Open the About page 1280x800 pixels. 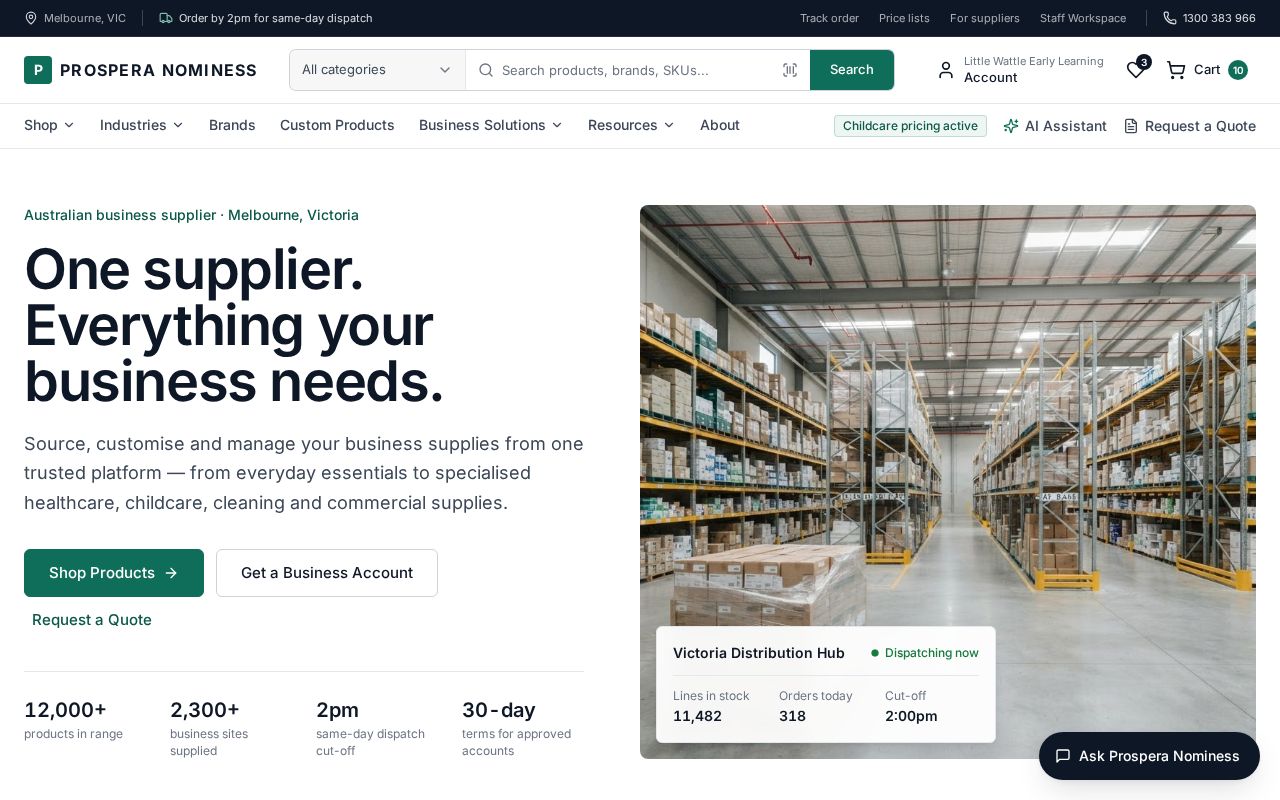pos(720,125)
